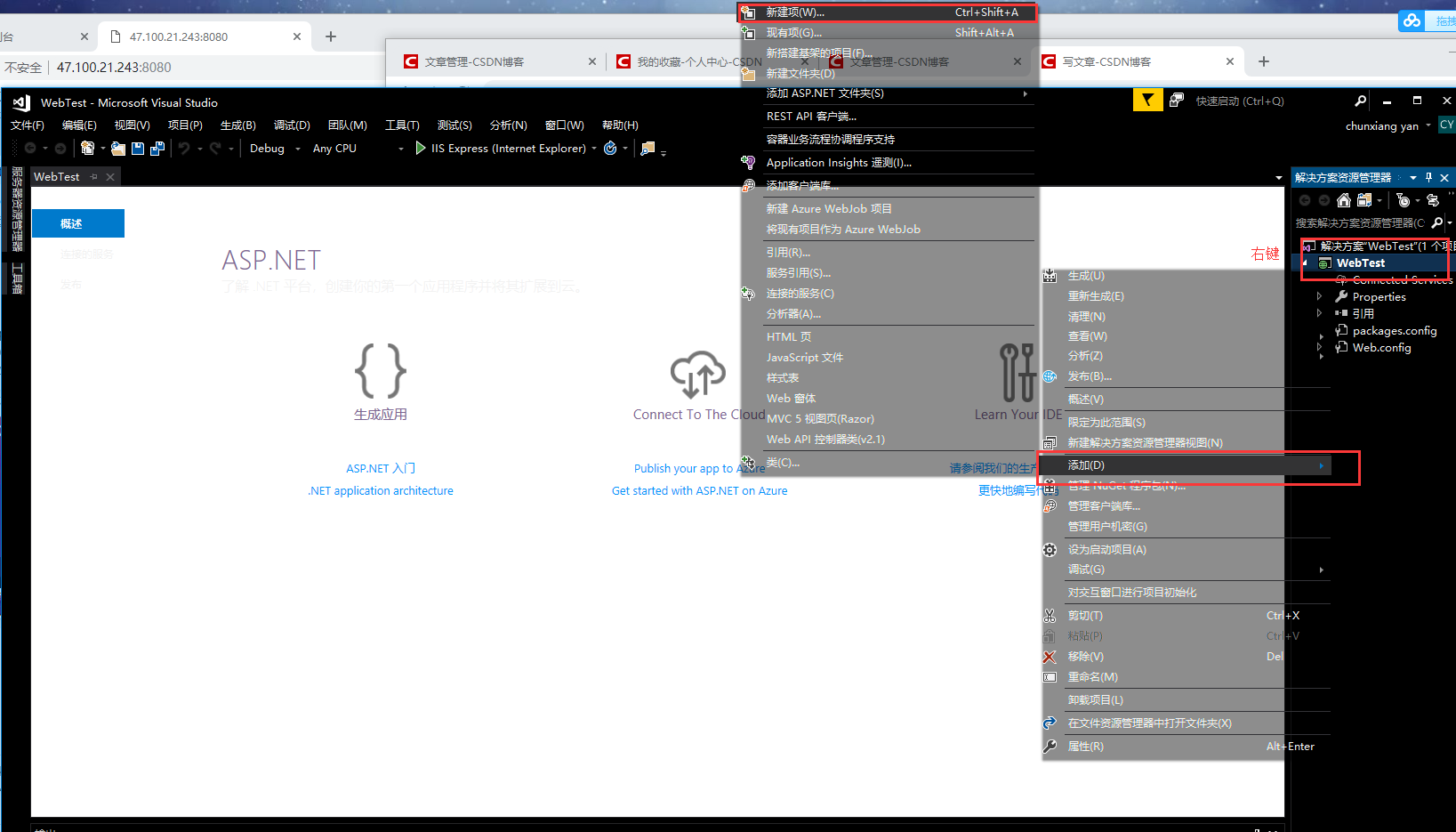The image size is (1456, 832).
Task: Toggle Auto Hide pin on Solution Explorer panel
Action: pyautogui.click(x=1428, y=178)
